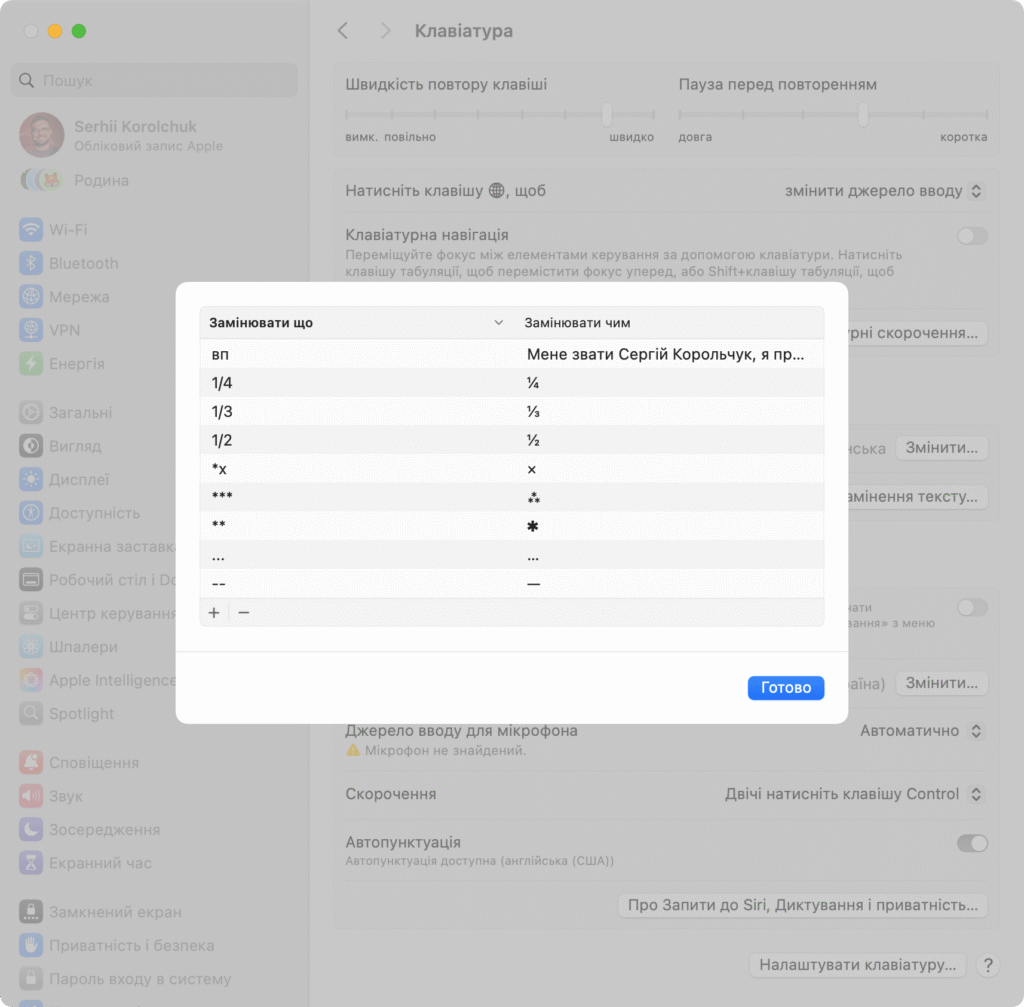Disable the Автопунктуація switch
This screenshot has width=1024, height=1007.
971,843
